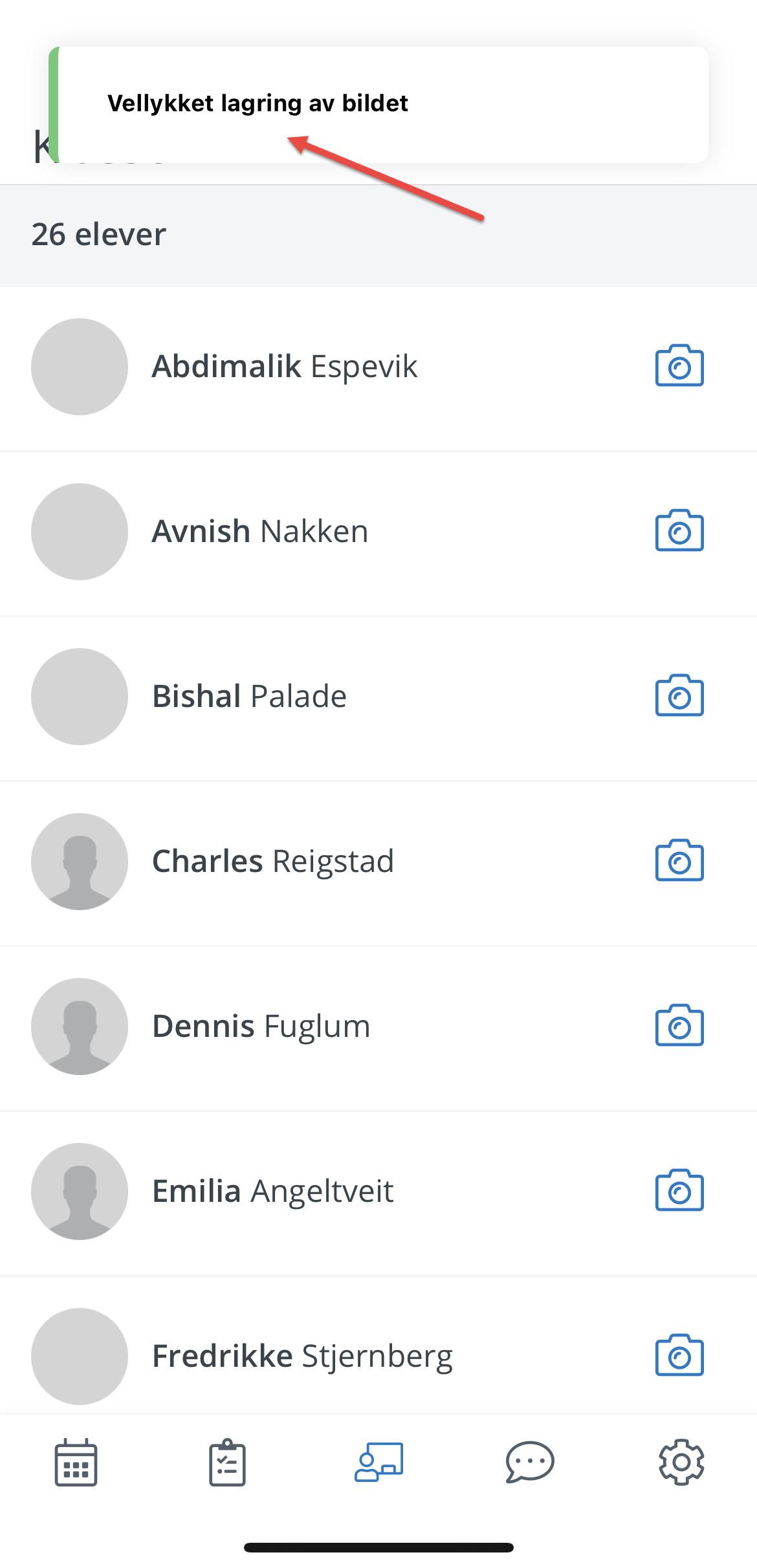
Task: Open the messages chat bubble tab
Action: point(530,1462)
